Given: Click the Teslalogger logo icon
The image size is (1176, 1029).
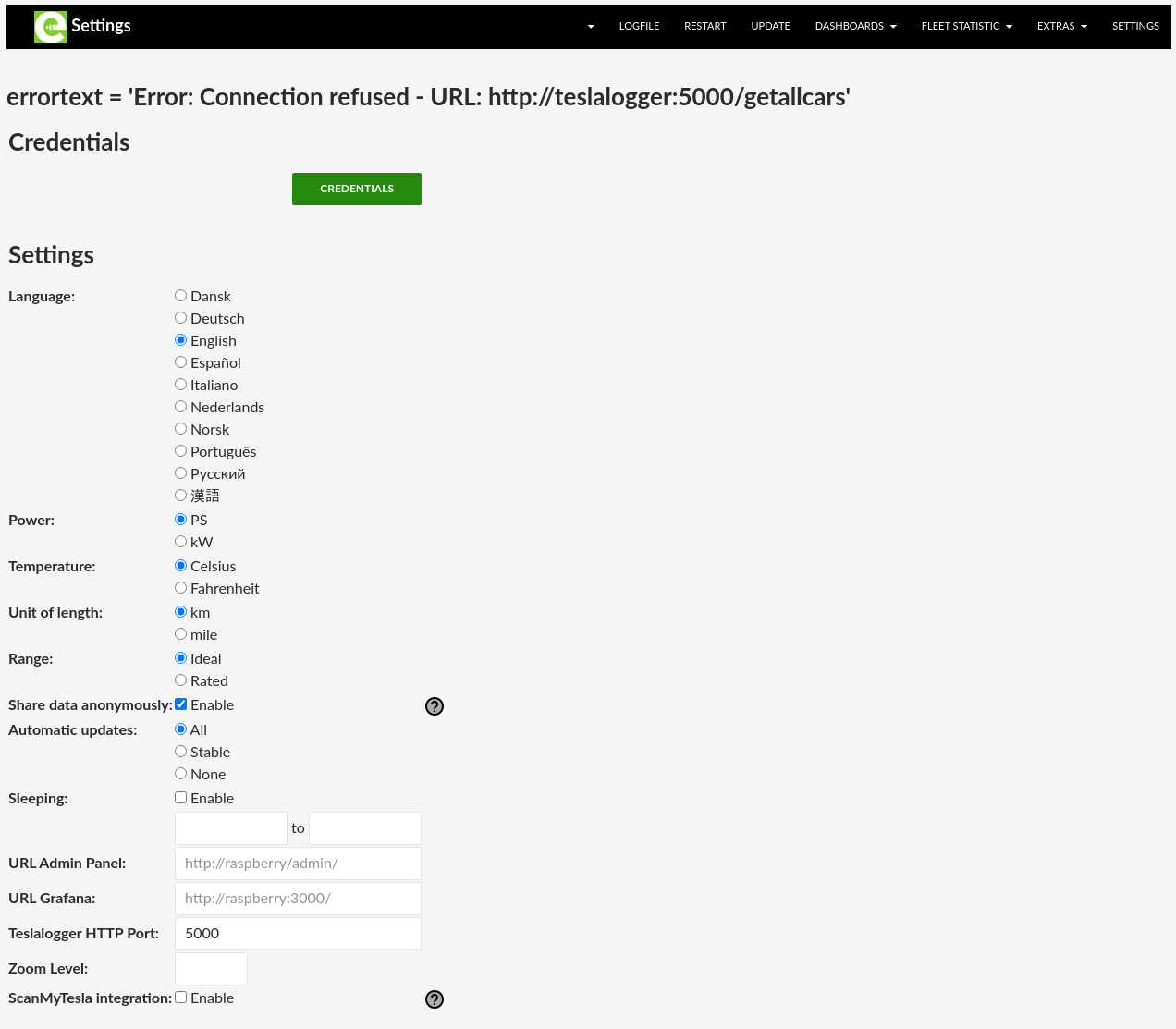Looking at the screenshot, I should (x=51, y=27).
